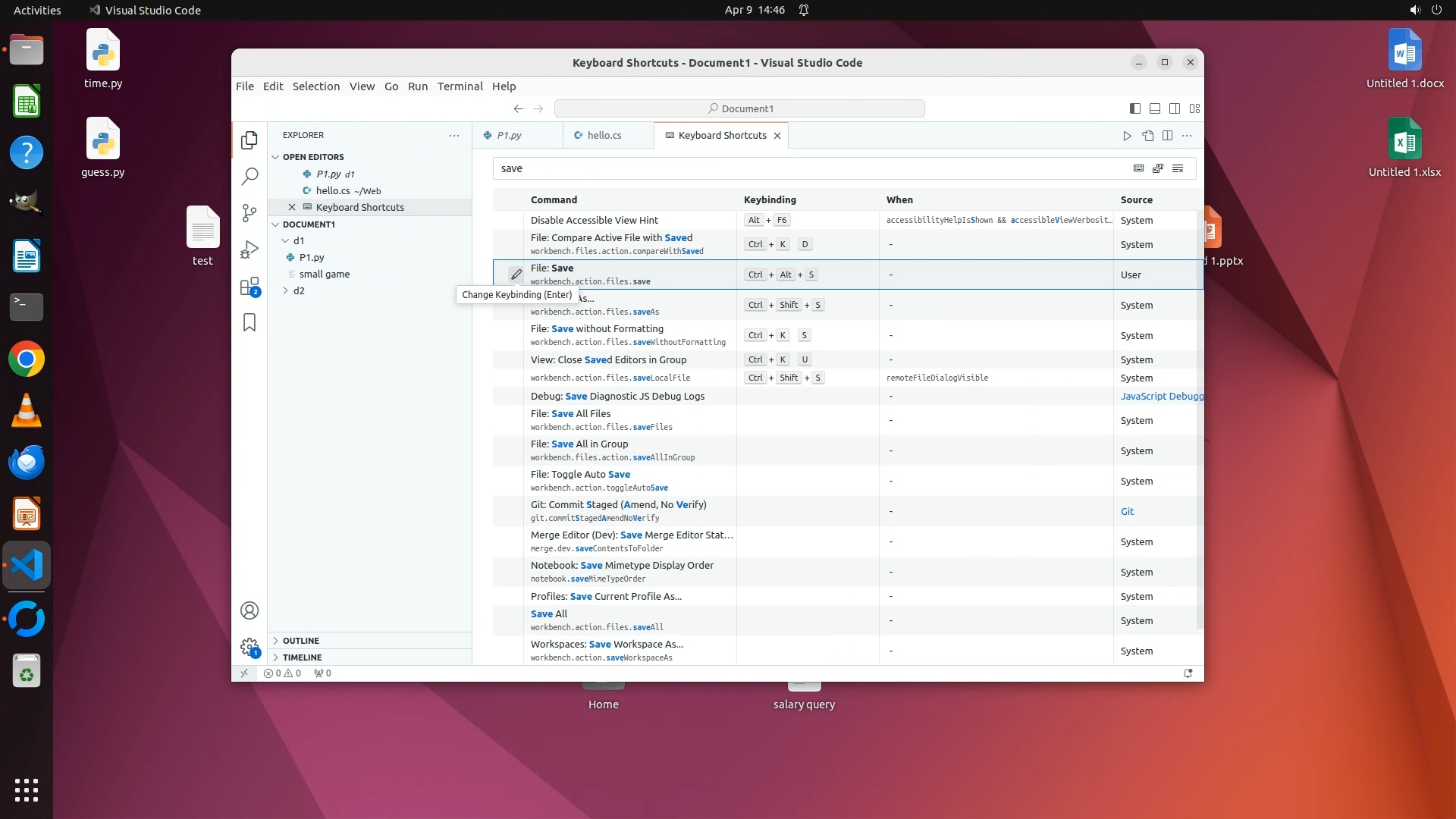This screenshot has width=1456, height=819.
Task: Open Run and Debug view
Action: tap(249, 249)
